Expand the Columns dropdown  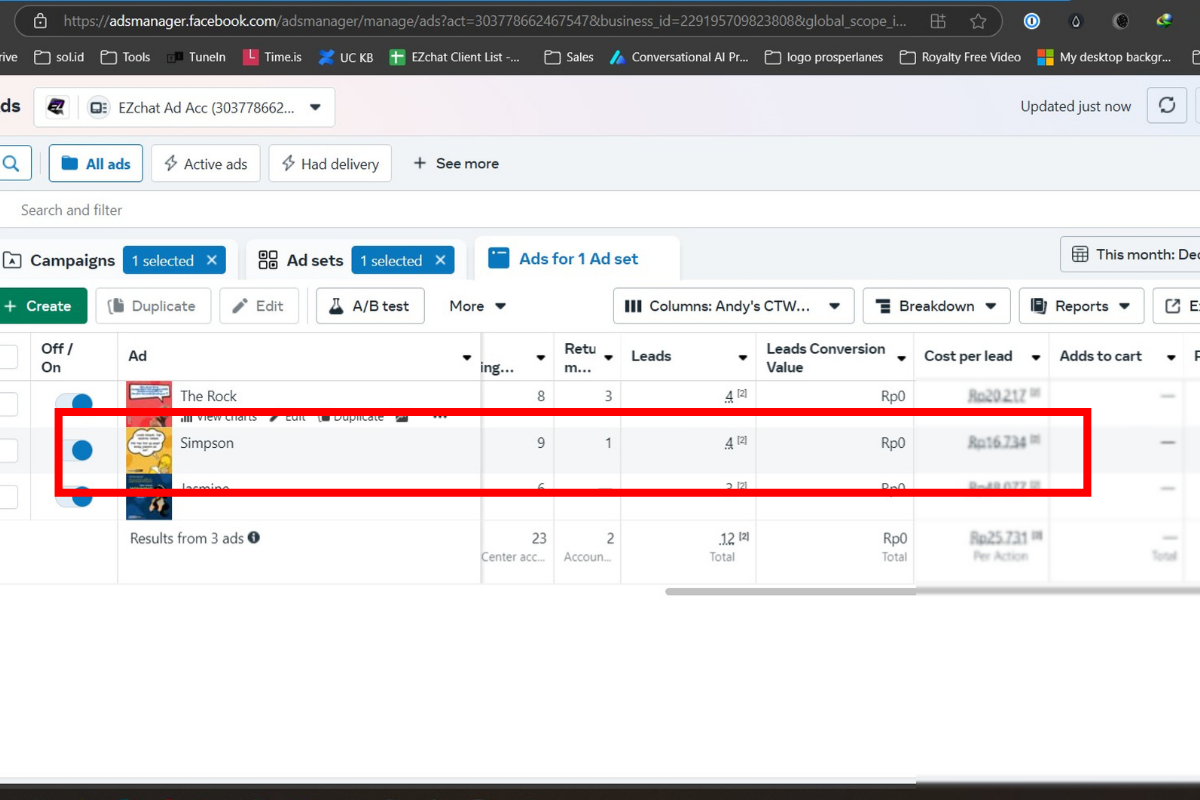tap(733, 306)
